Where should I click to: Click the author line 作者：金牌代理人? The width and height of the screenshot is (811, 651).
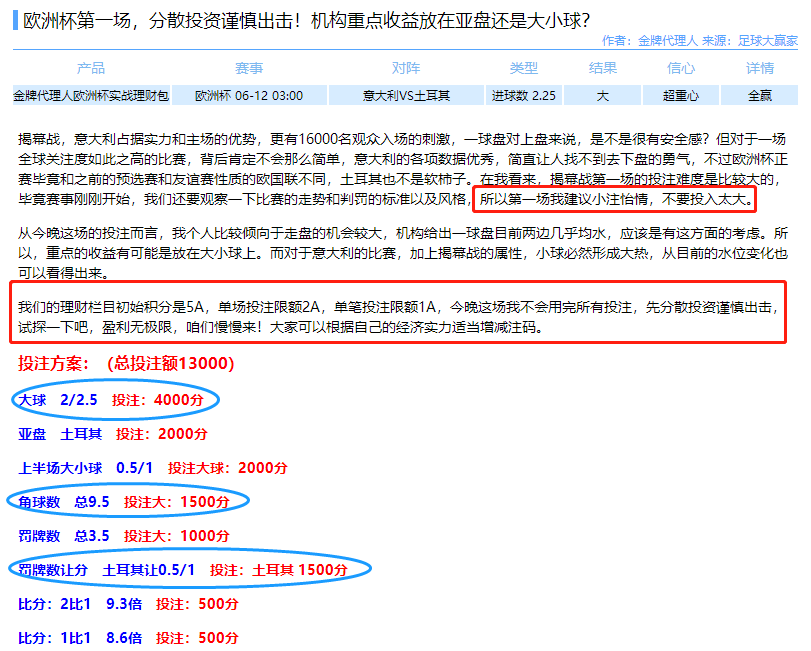pyautogui.click(x=650, y=41)
